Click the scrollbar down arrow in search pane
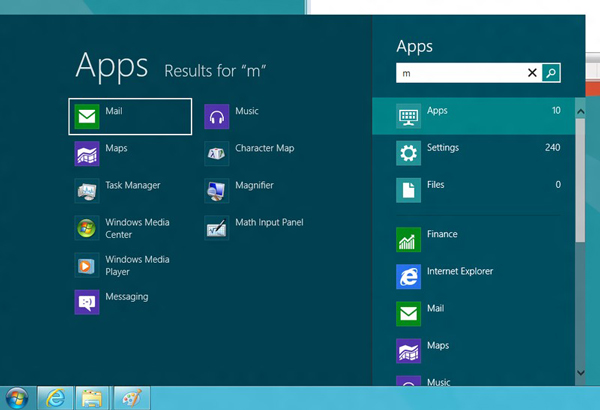 (x=580, y=373)
